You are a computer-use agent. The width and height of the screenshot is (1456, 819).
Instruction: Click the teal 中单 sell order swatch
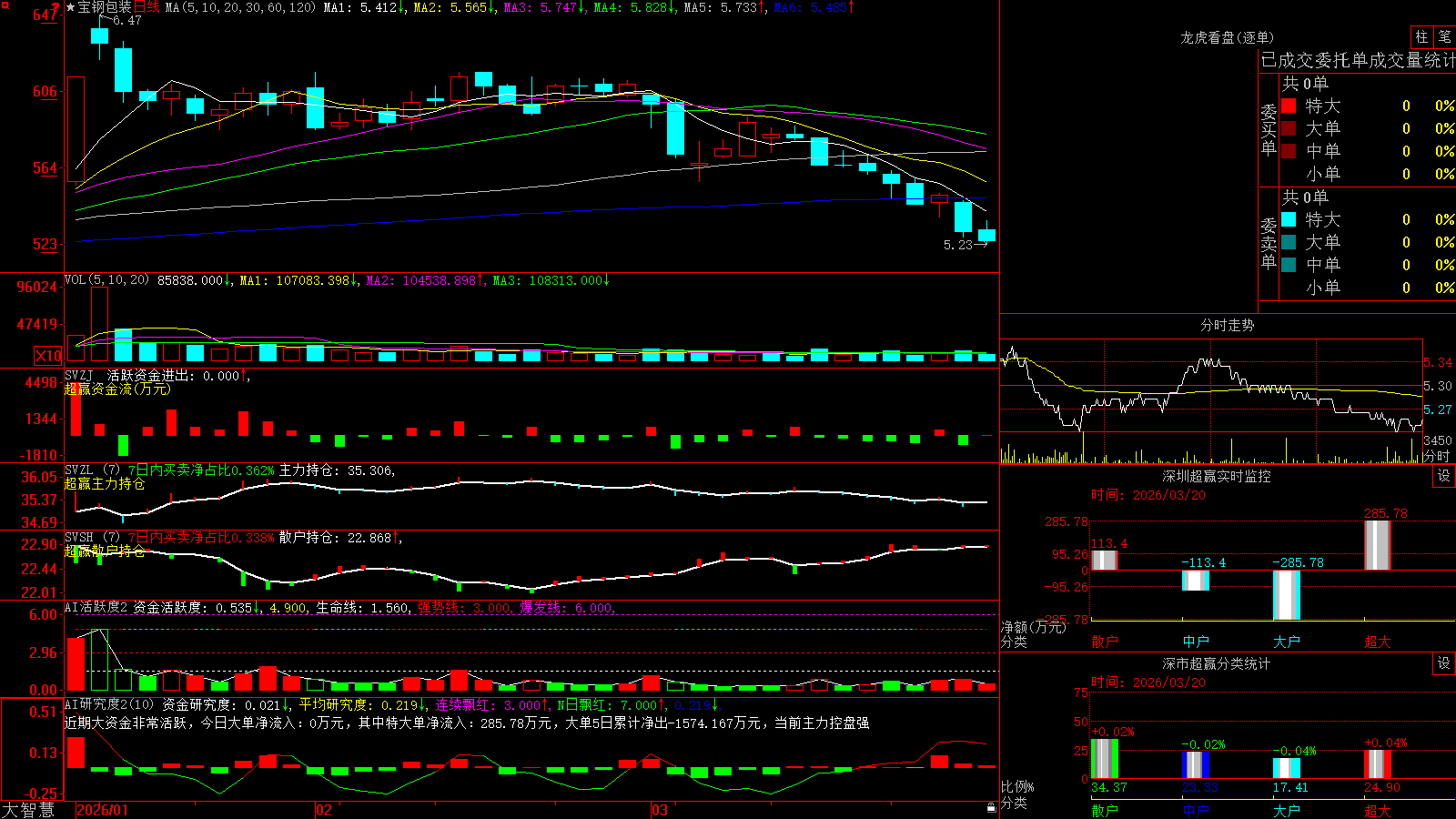pos(1289,265)
